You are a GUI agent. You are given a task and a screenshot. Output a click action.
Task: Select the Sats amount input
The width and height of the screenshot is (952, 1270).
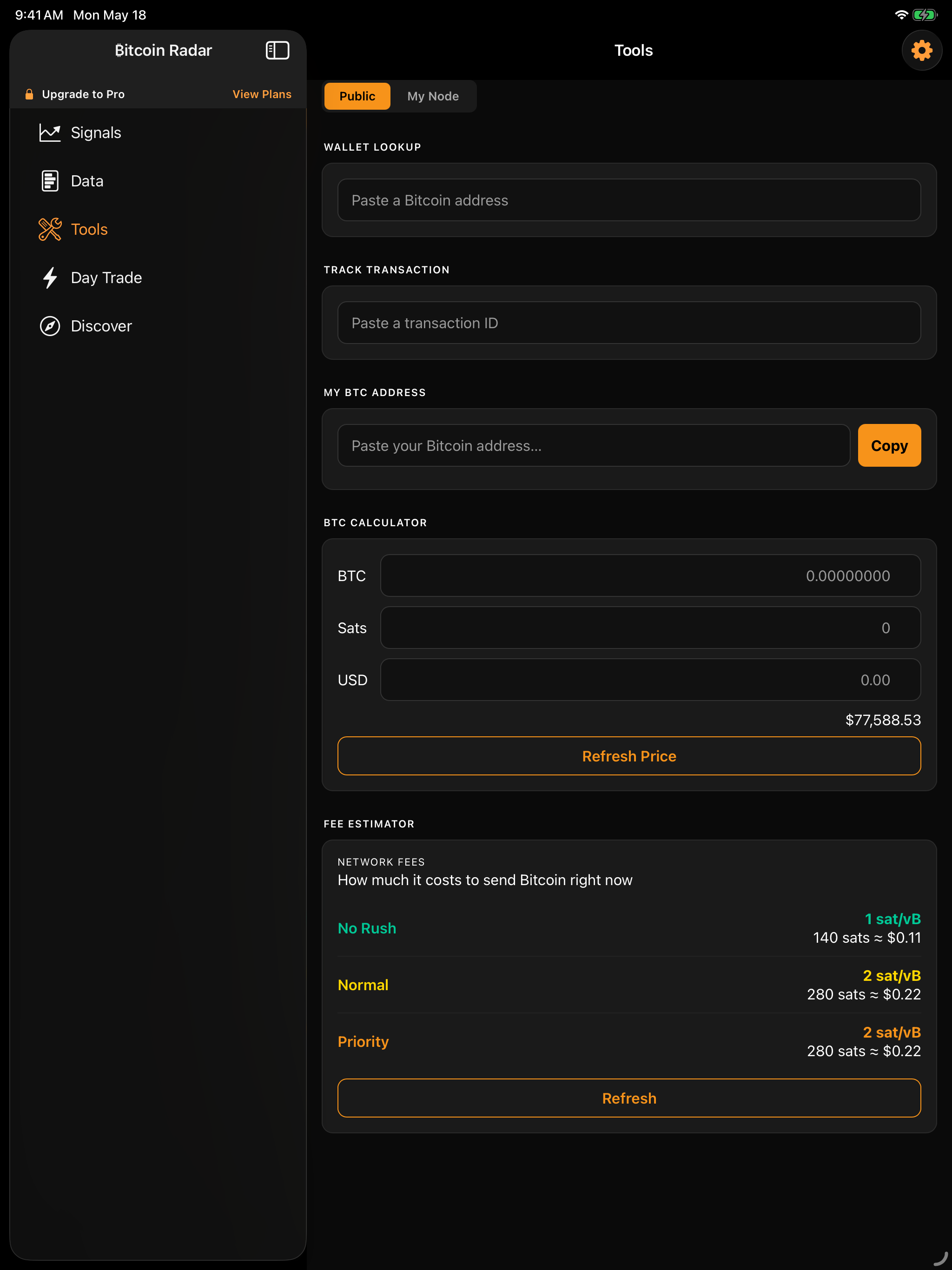pos(651,628)
